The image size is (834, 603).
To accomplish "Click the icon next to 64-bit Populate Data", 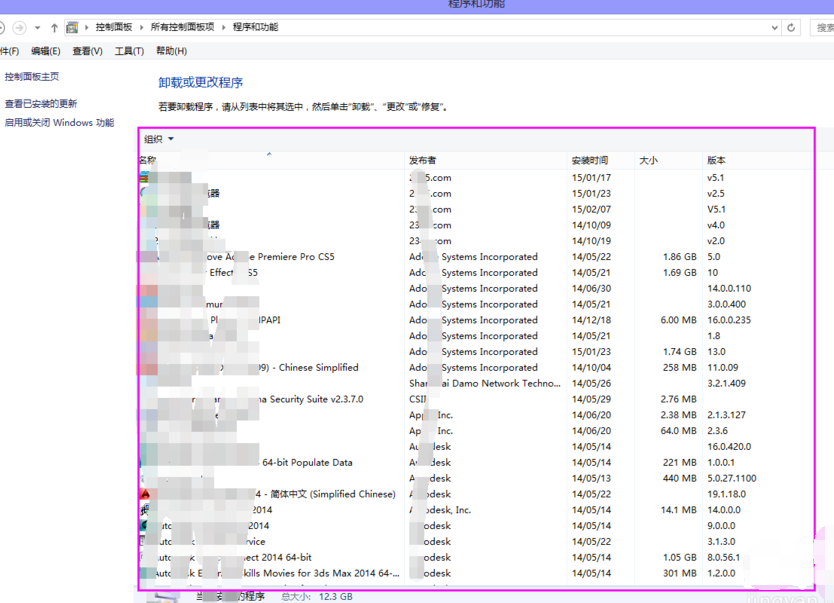I will point(144,462).
